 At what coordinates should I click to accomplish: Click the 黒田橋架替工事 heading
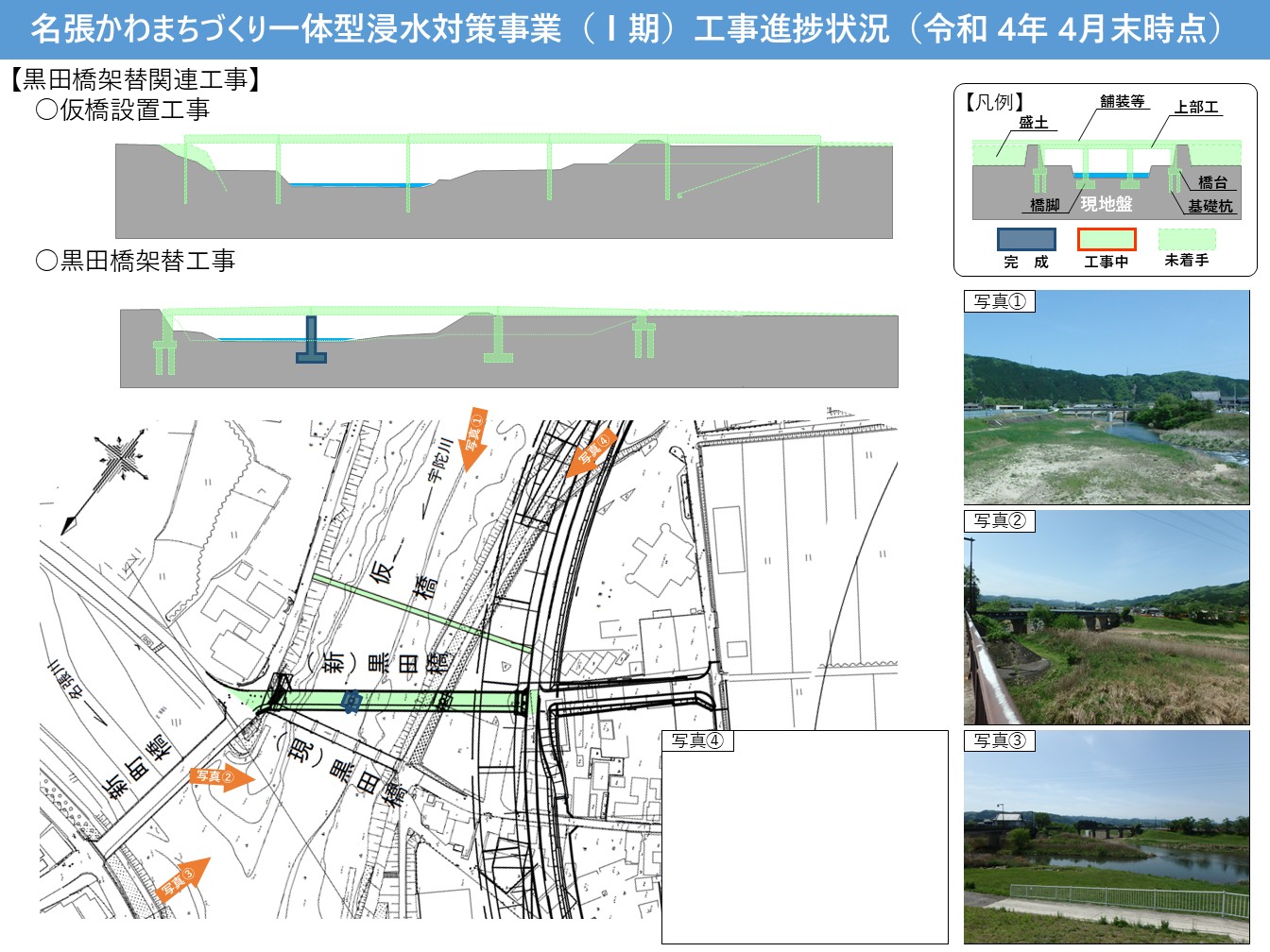coord(135,261)
